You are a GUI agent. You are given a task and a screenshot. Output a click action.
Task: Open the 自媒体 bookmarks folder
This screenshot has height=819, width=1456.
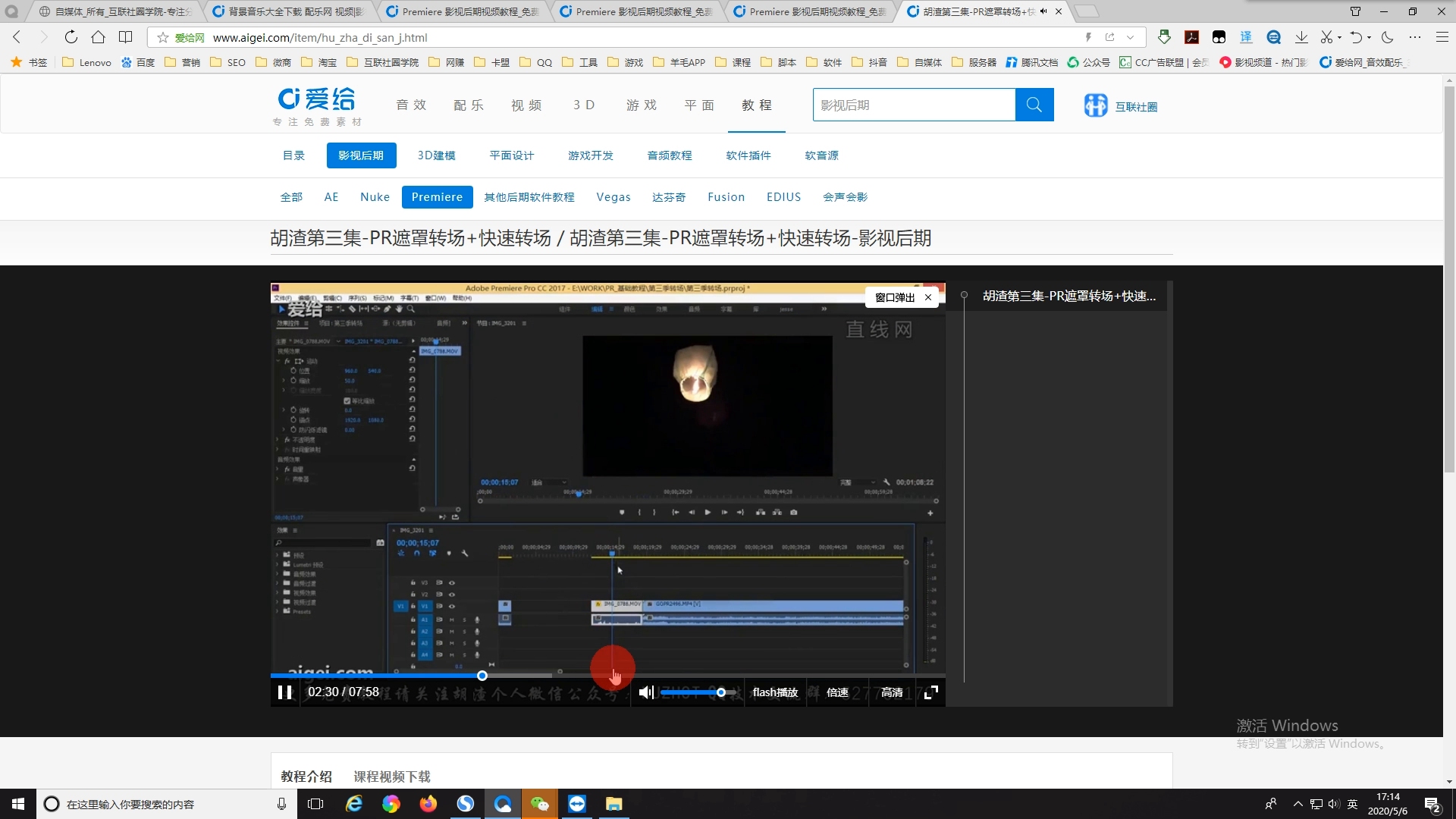tap(920, 62)
